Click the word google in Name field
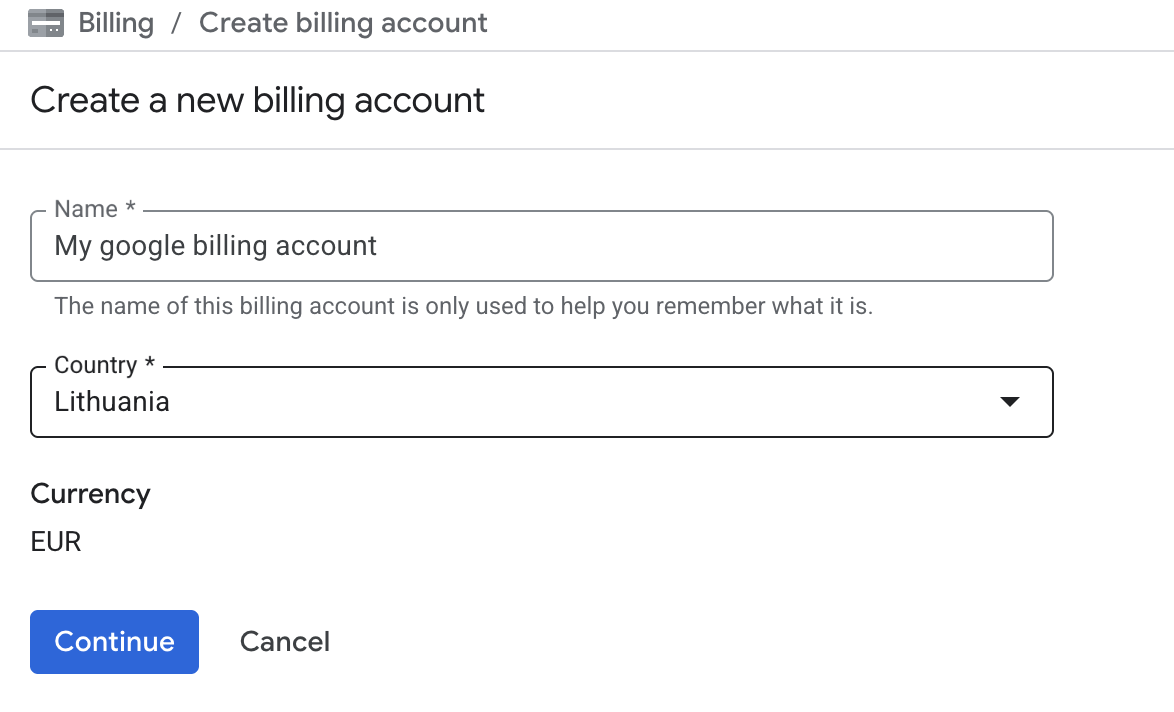Viewport: 1174px width, 712px height. coord(140,246)
